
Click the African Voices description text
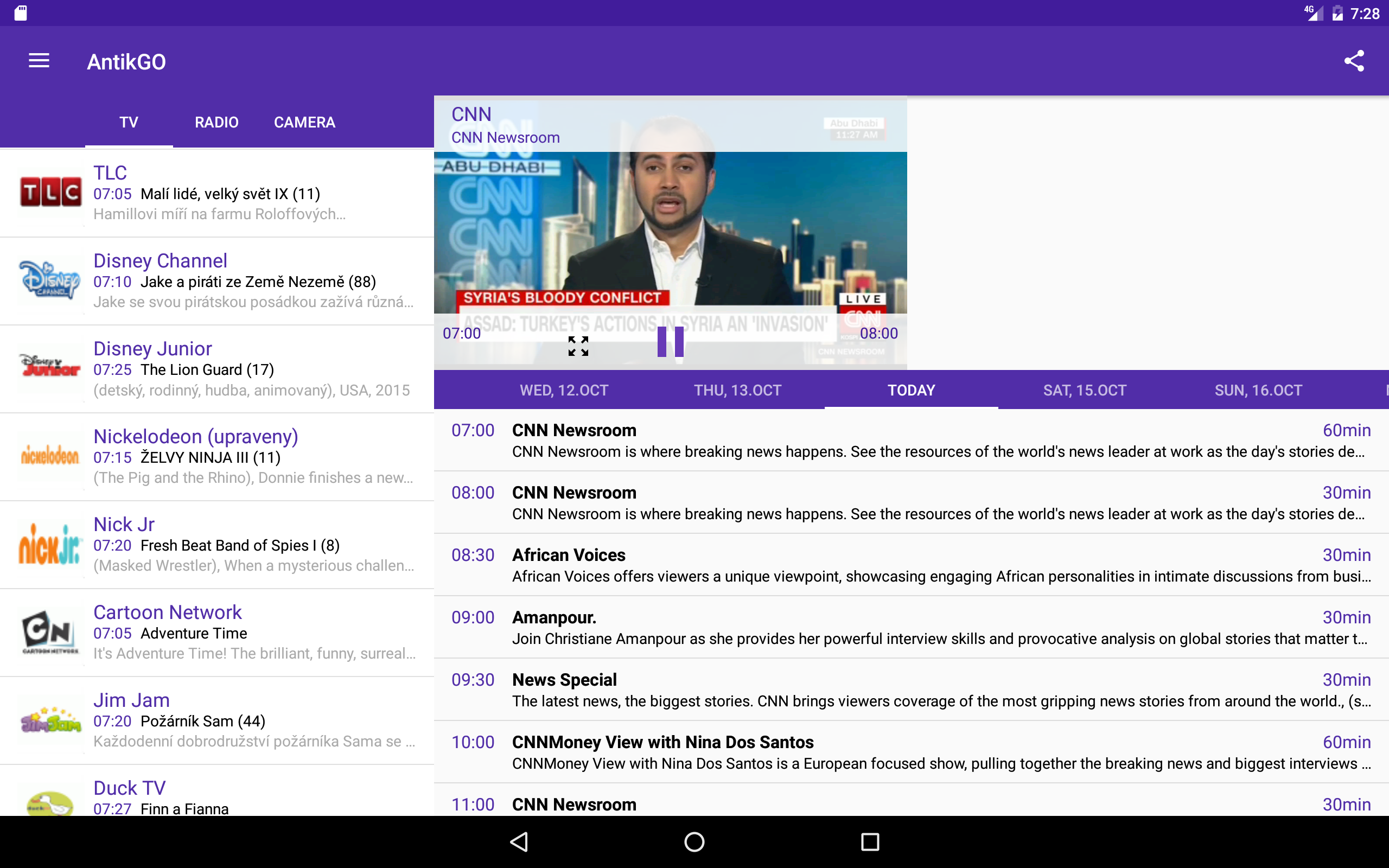pos(941,576)
